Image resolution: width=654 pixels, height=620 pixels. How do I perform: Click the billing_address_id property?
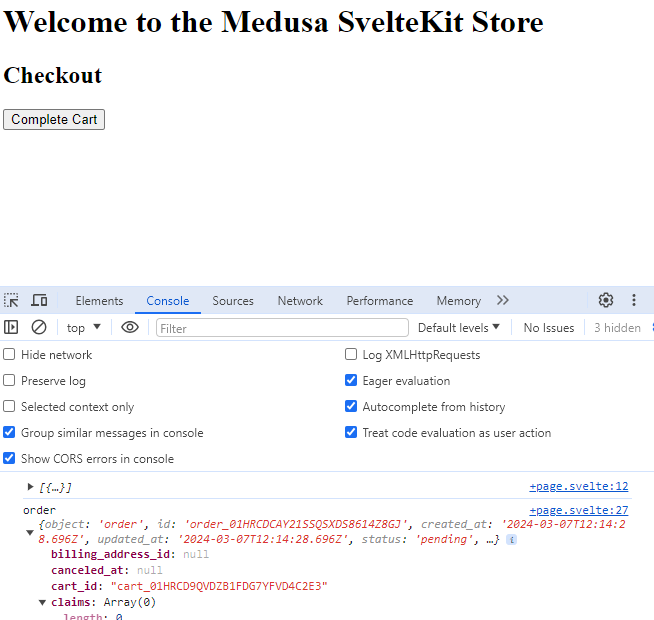point(111,554)
